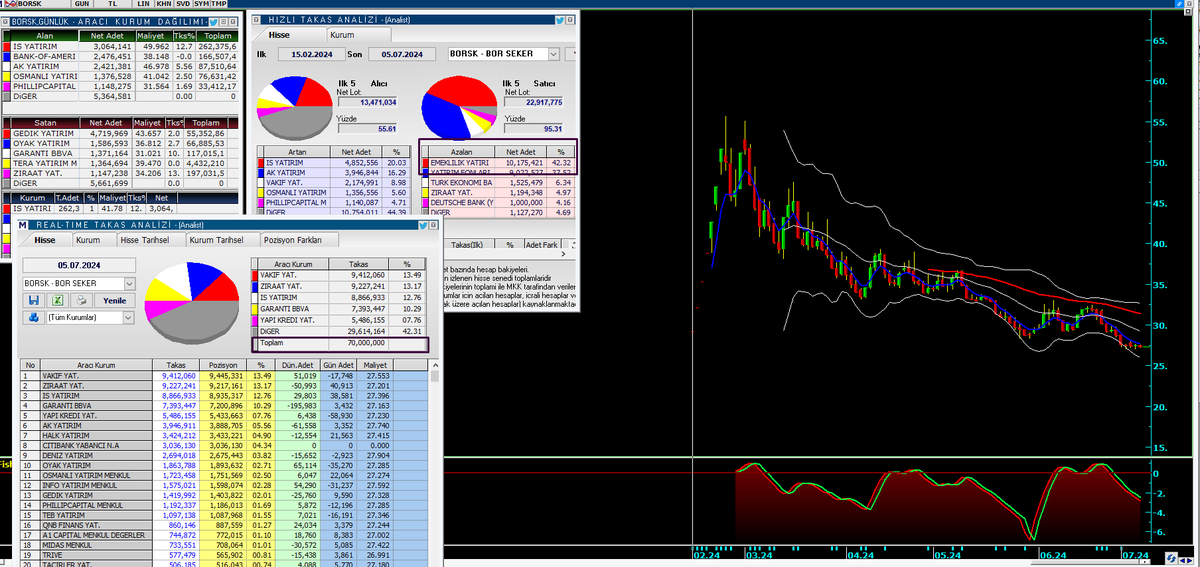The height and width of the screenshot is (567, 1200).
Task: Toggle the KHN button in top toolbar
Action: pos(164,5)
